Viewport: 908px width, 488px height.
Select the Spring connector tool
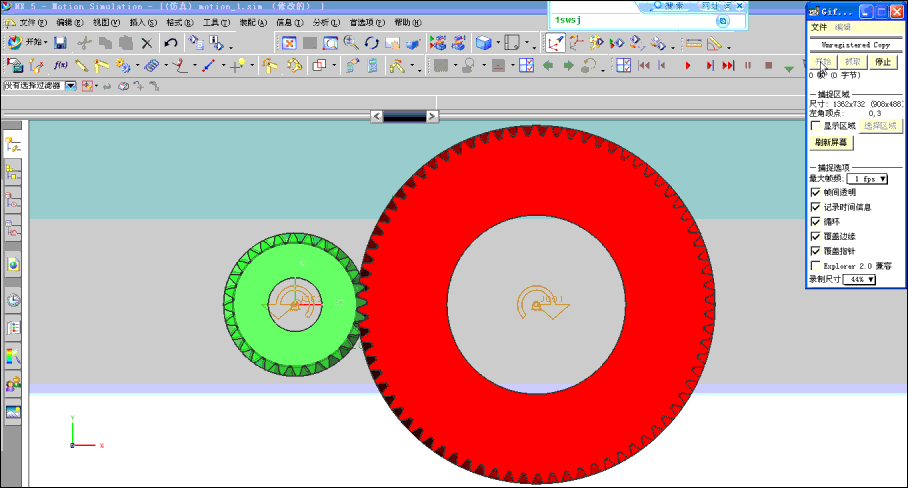coord(152,65)
